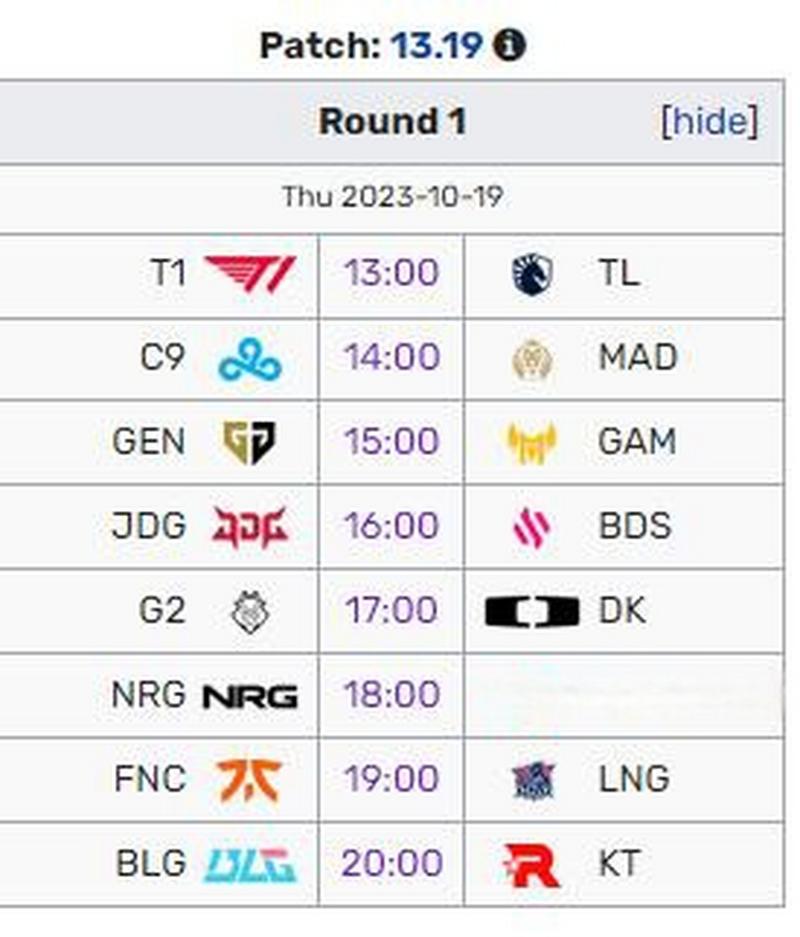This screenshot has height=937, width=800.
Task: Open the 13:00 match time link
Action: pyautogui.click(x=391, y=273)
